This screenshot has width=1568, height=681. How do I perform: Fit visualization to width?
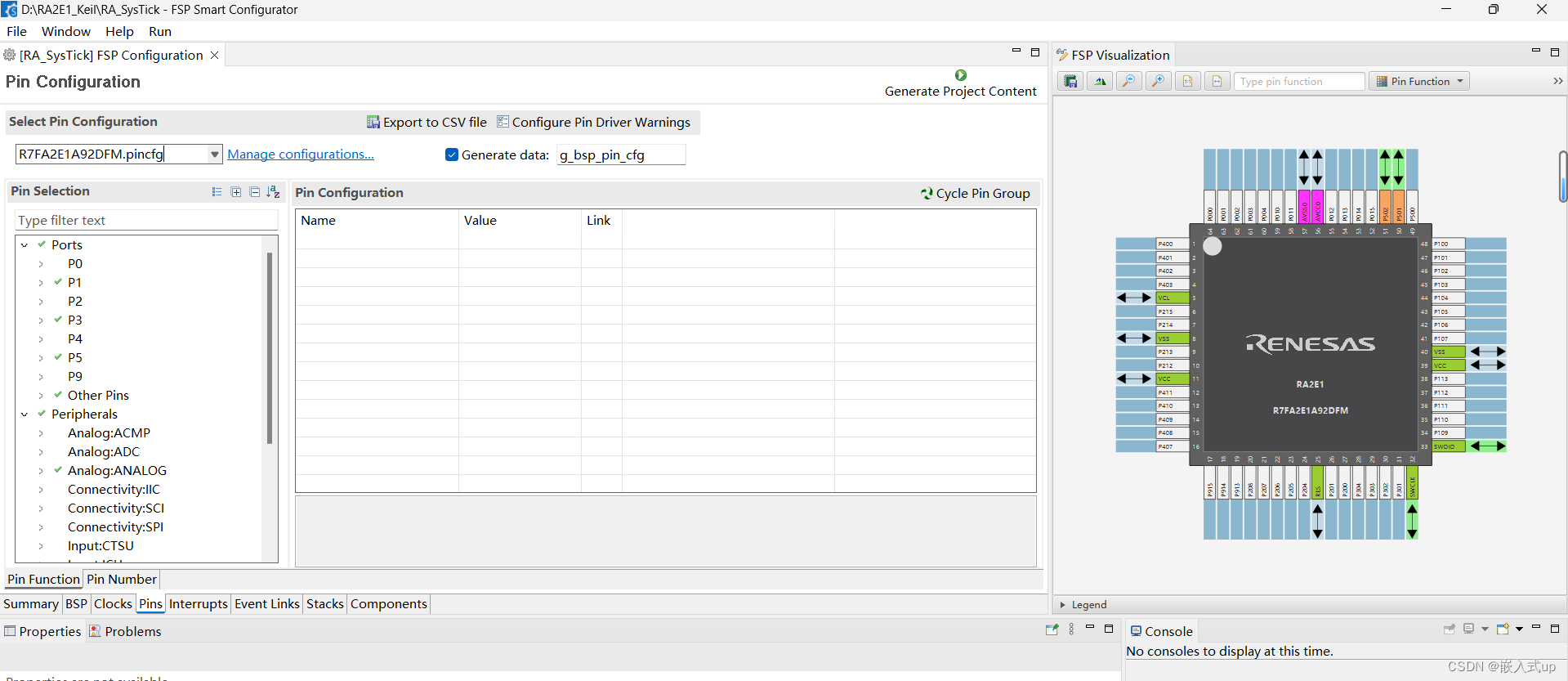click(1217, 81)
